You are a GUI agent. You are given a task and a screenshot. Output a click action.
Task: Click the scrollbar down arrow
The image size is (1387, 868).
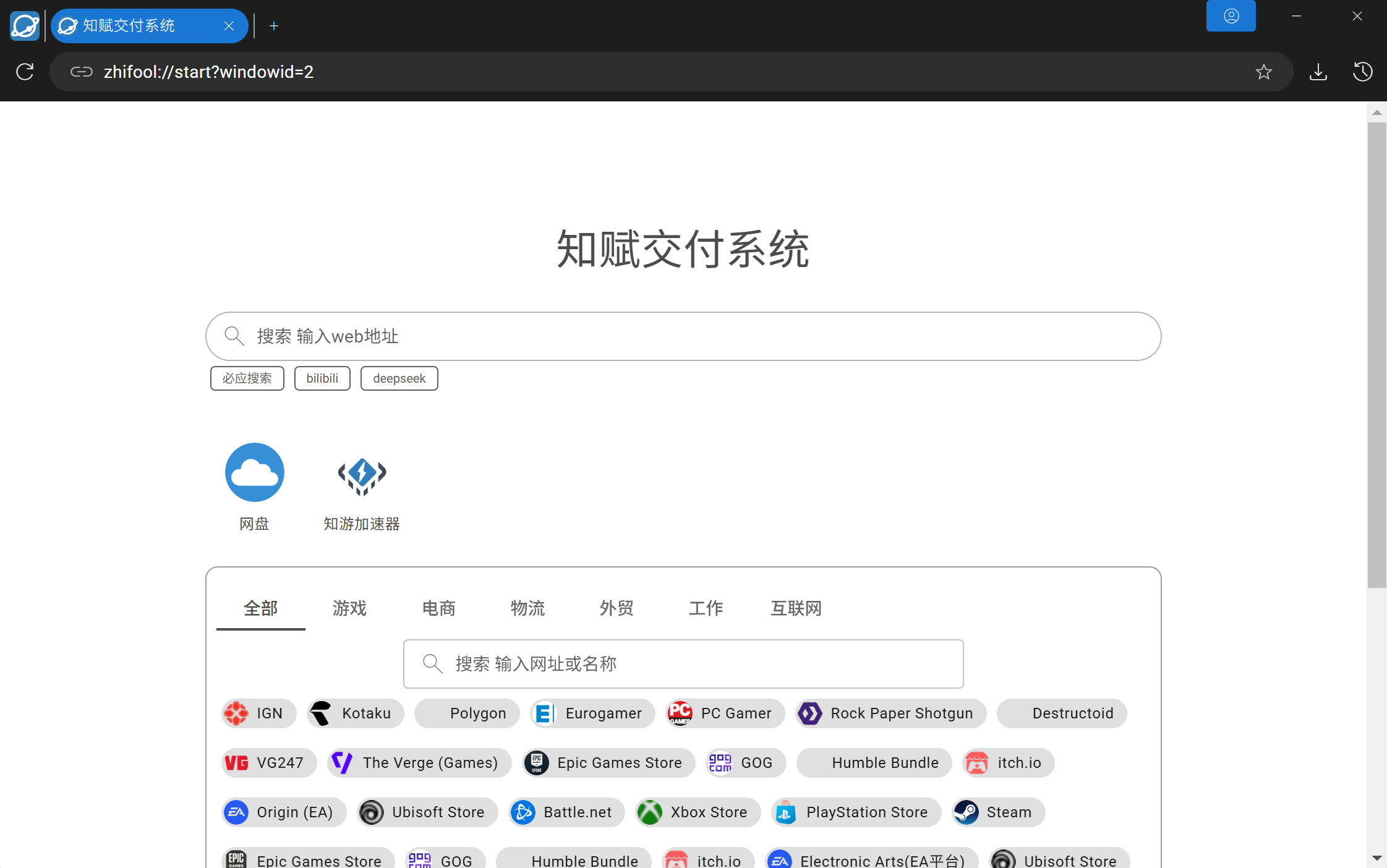point(1376,857)
